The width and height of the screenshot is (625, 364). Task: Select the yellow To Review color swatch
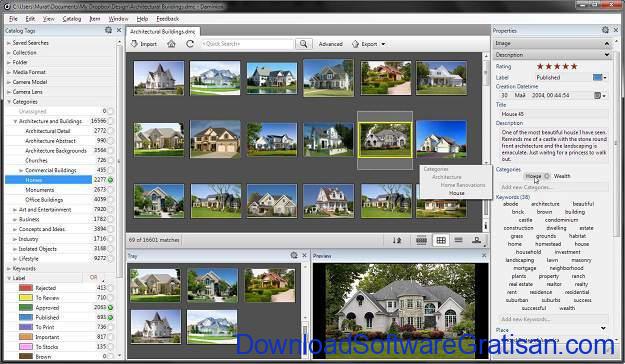[26, 298]
